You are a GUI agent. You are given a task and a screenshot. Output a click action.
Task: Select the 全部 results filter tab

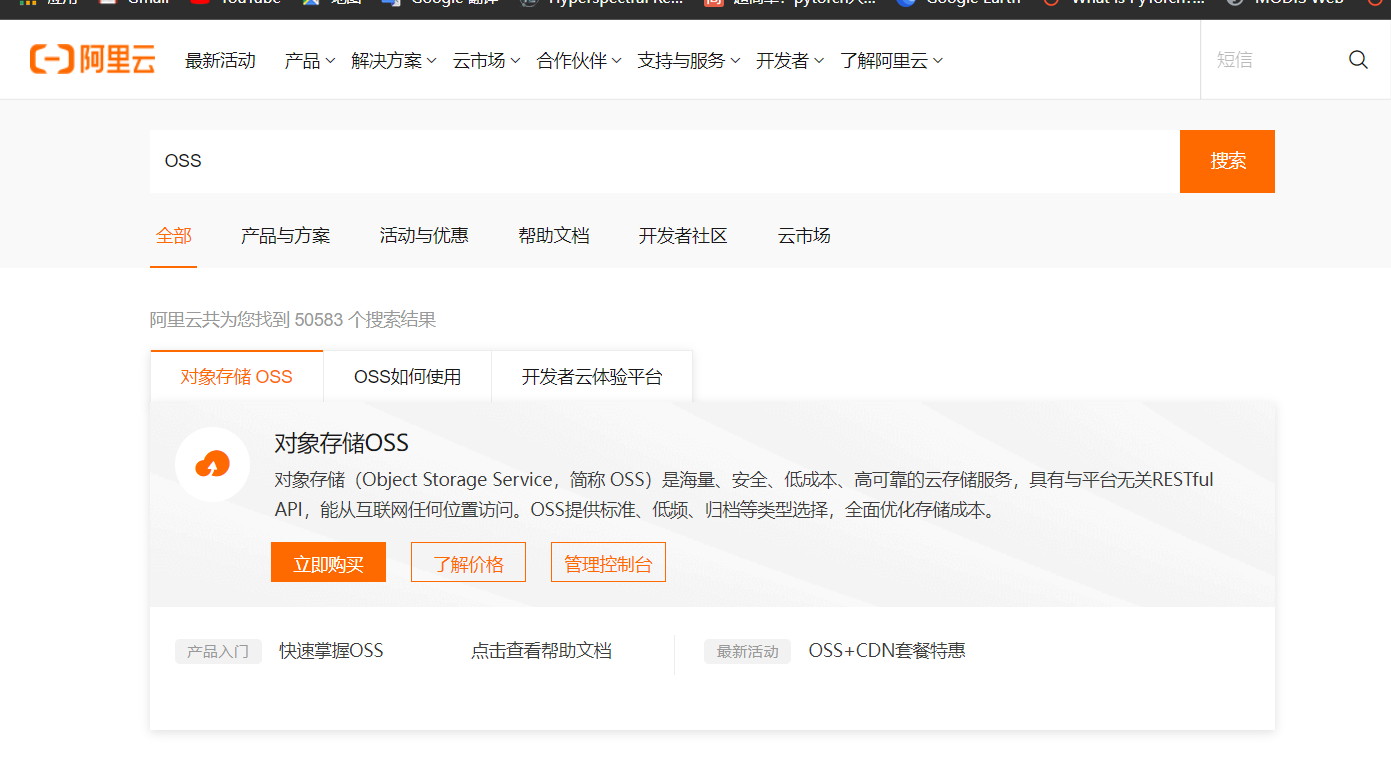tap(173, 236)
